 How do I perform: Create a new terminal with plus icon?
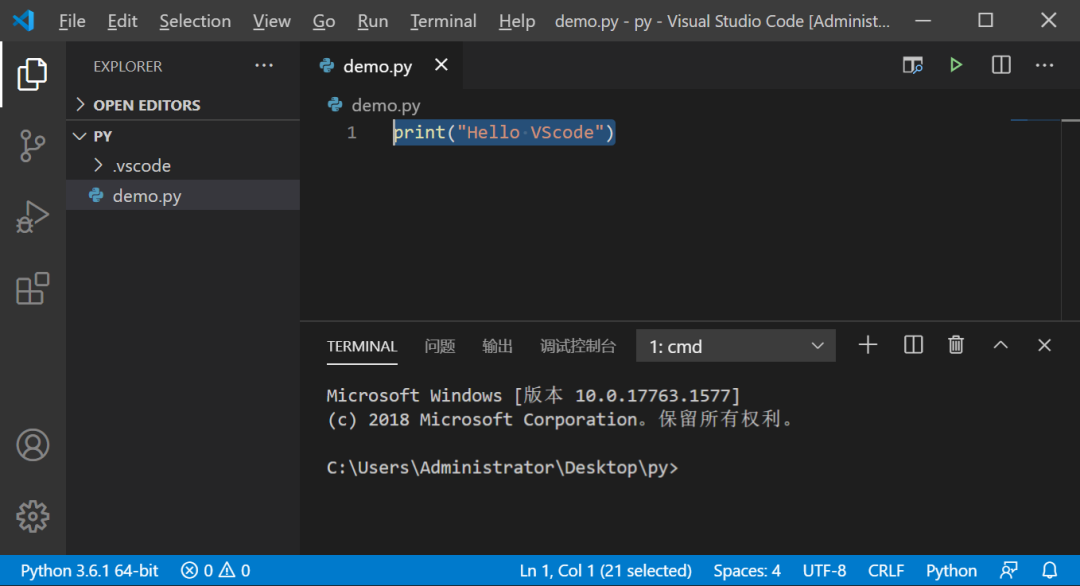pyautogui.click(x=868, y=345)
